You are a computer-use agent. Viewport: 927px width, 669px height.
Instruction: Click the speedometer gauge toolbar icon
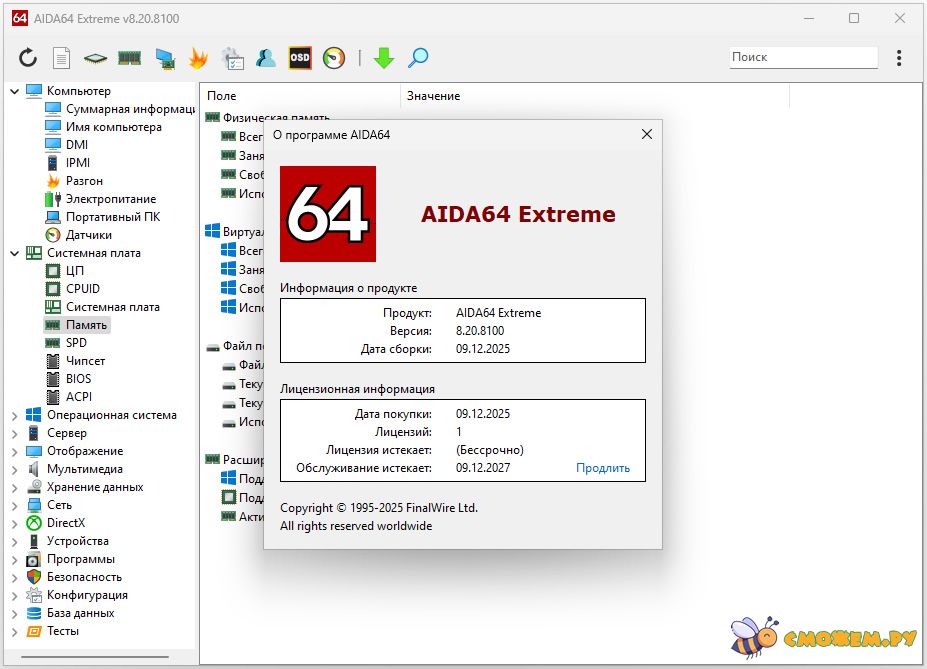(x=334, y=58)
